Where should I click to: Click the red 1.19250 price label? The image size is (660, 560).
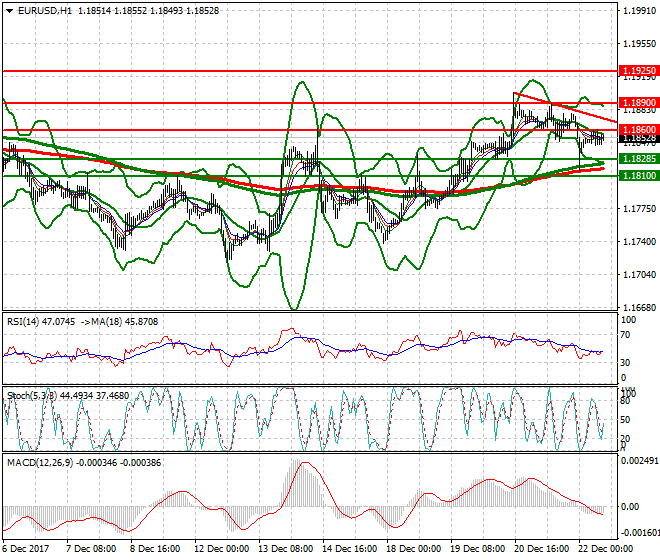point(639,71)
